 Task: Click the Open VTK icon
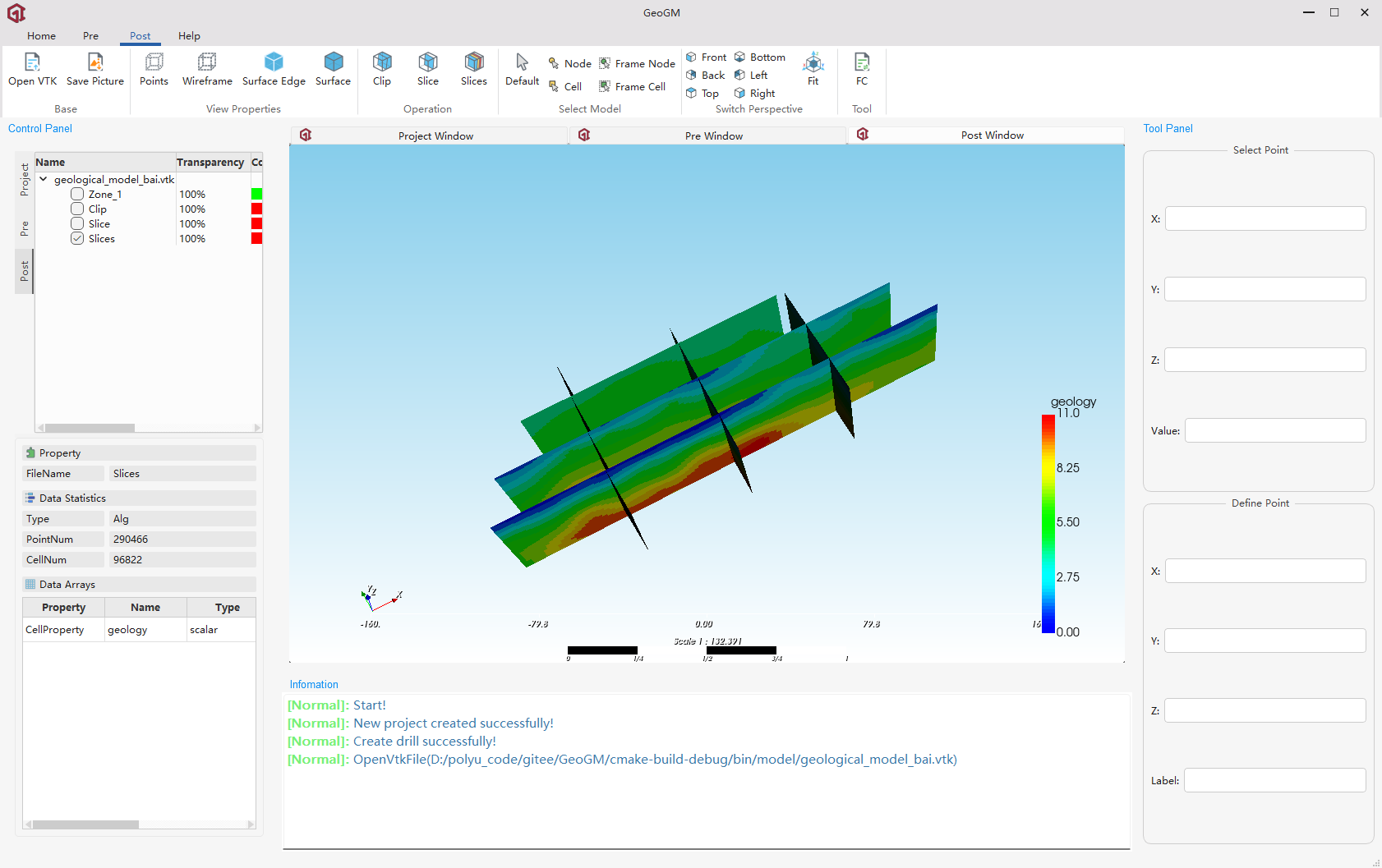tap(32, 63)
